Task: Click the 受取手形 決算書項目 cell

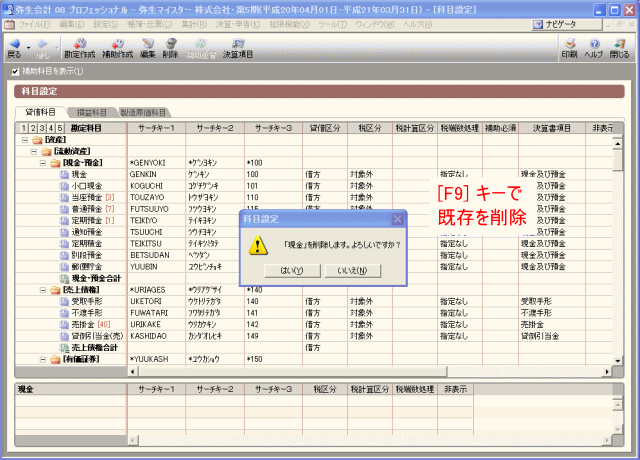Action: [x=552, y=302]
